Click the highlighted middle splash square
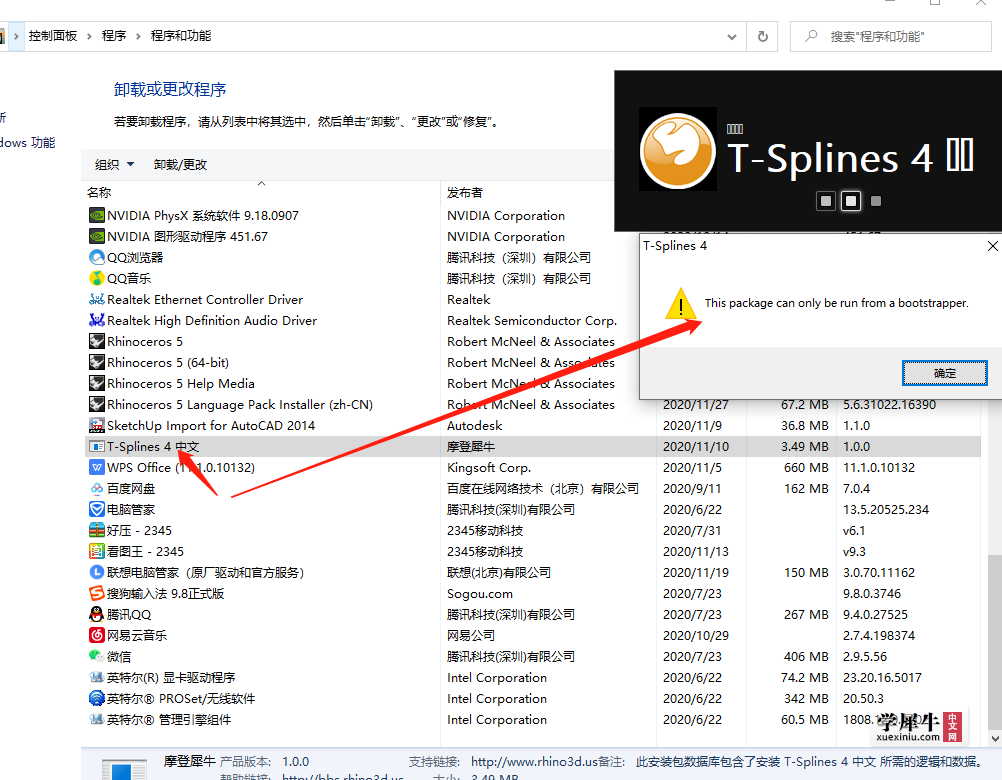 coord(851,201)
